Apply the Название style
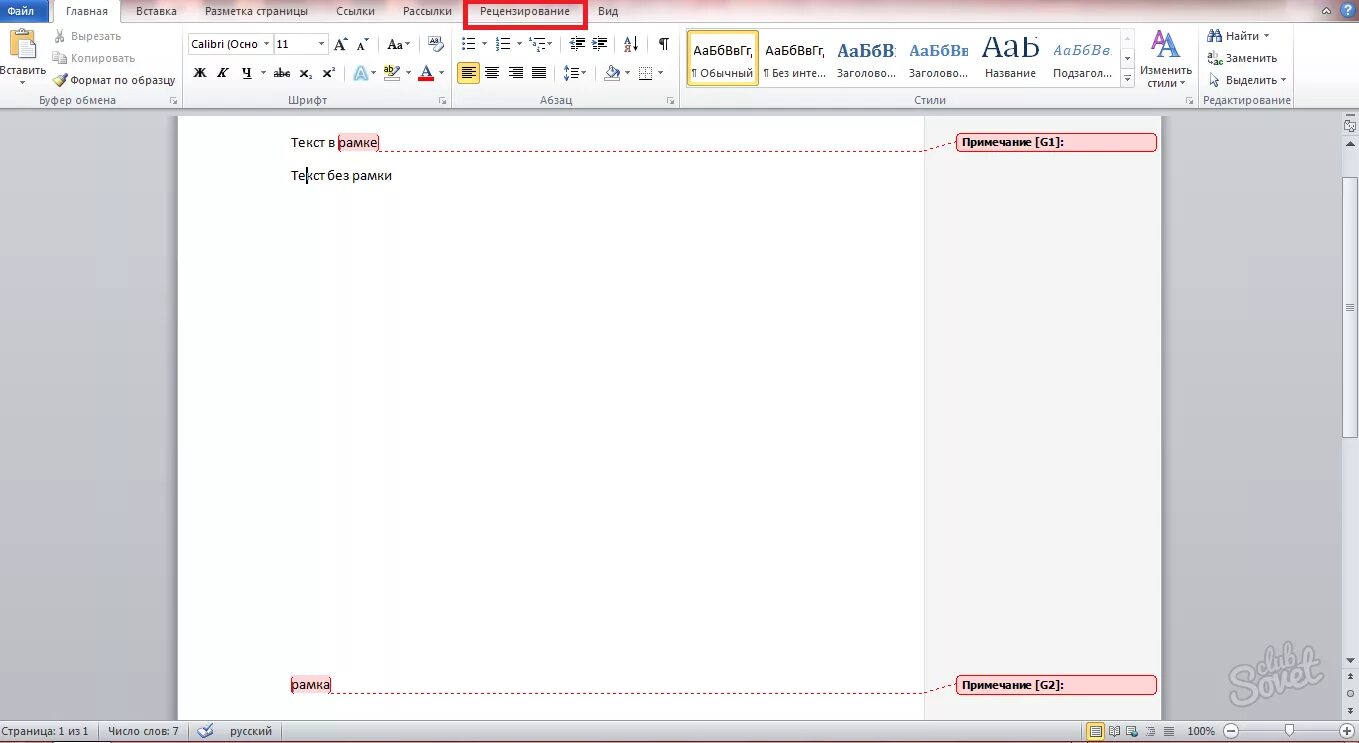The height and width of the screenshot is (743, 1359). click(1010, 58)
